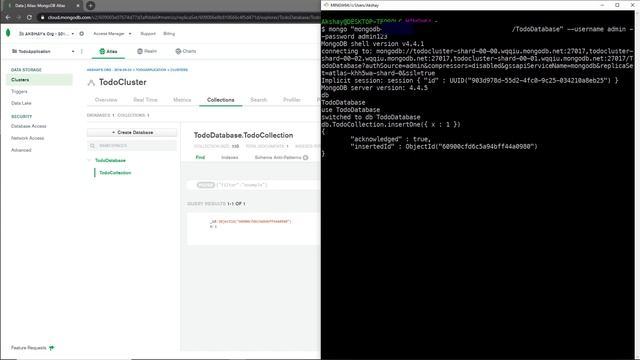This screenshot has width=640, height=360.
Task: Click the cluster icon beside TodoCluster title
Action: tap(91, 83)
